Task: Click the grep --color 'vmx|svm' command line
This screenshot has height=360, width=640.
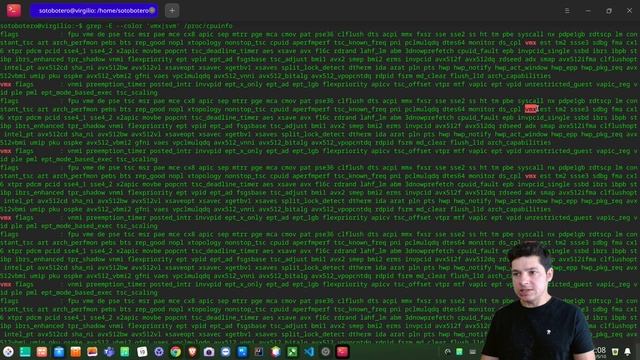Action: tap(159, 26)
